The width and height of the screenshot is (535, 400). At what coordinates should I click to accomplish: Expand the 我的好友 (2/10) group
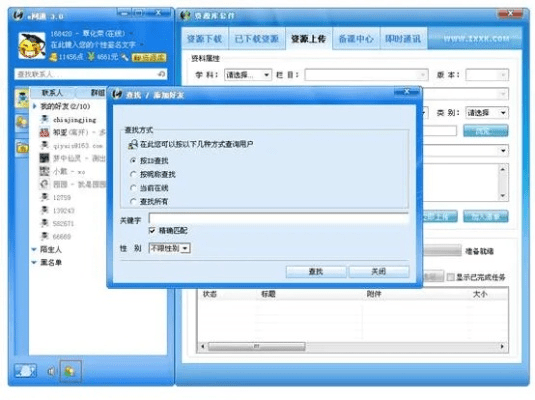click(x=34, y=106)
